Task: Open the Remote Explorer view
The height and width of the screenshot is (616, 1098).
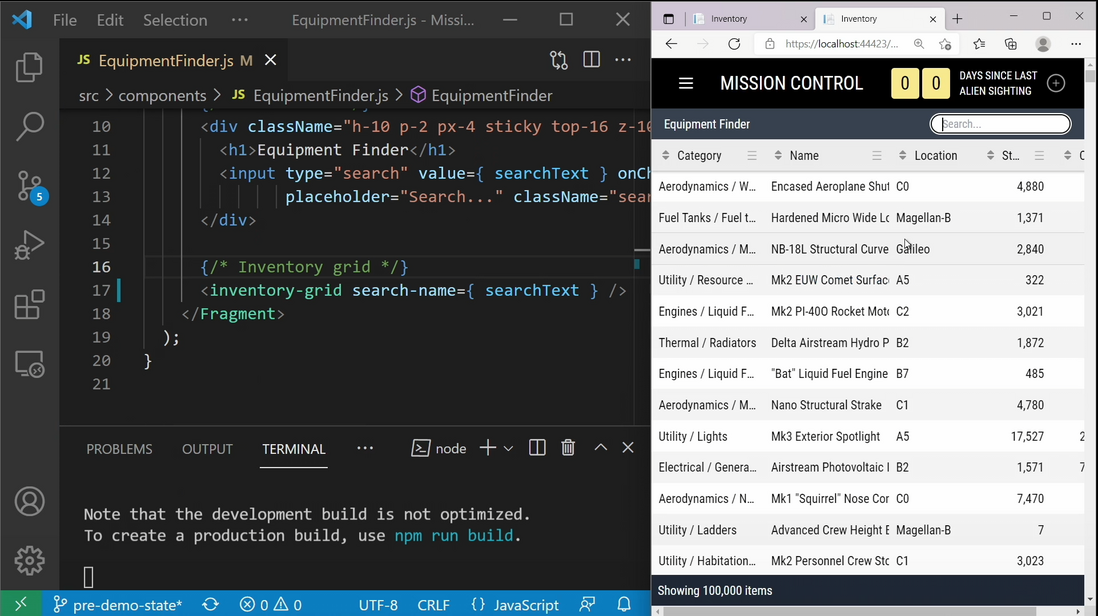Action: (29, 364)
